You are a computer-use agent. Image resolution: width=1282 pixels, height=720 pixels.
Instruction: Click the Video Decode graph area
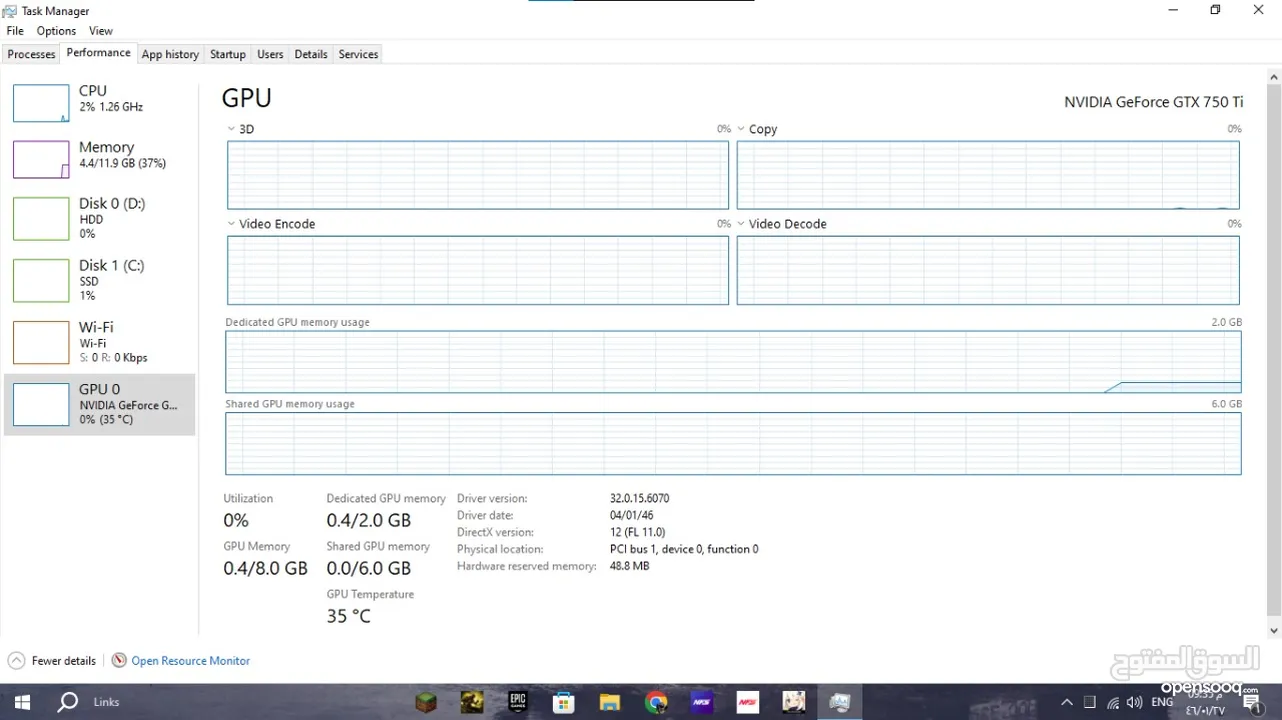coord(988,270)
